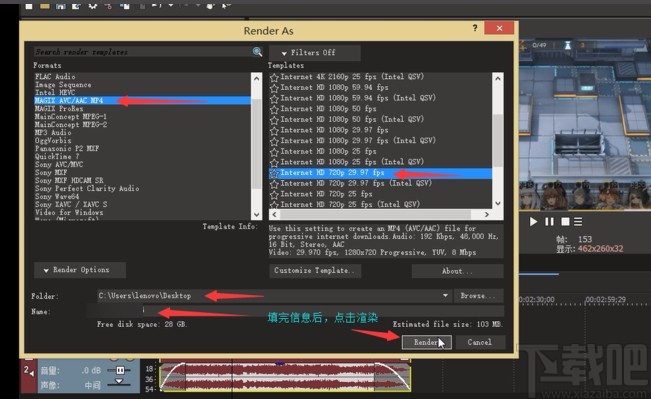Adjust track 2 pan slider
Viewport: 651px width, 399px height.
click(x=119, y=383)
